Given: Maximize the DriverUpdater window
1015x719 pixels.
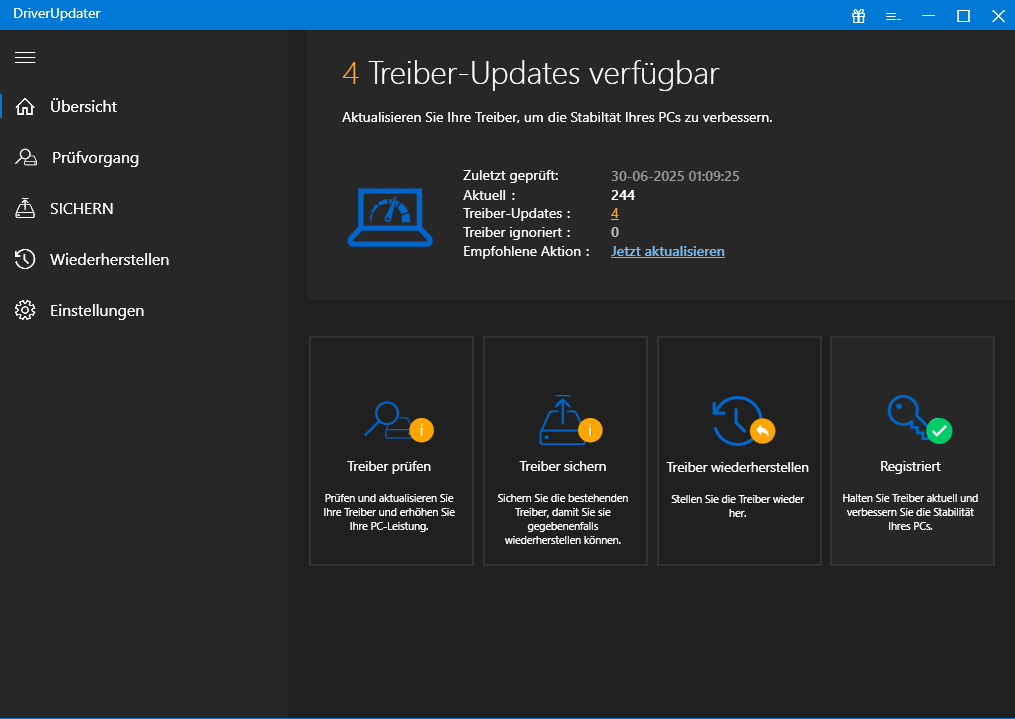Looking at the screenshot, I should 963,15.
